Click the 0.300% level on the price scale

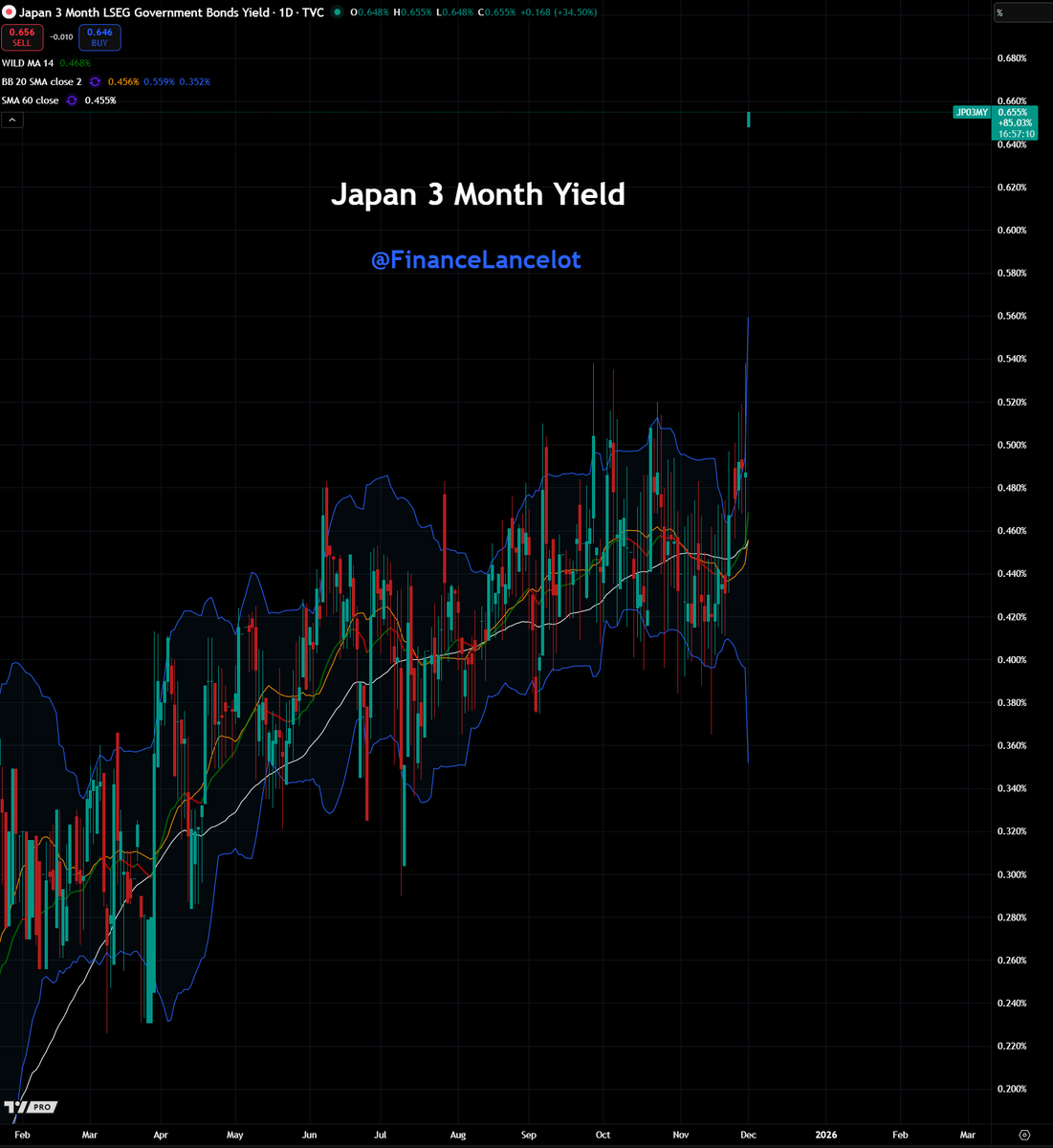(x=1012, y=874)
